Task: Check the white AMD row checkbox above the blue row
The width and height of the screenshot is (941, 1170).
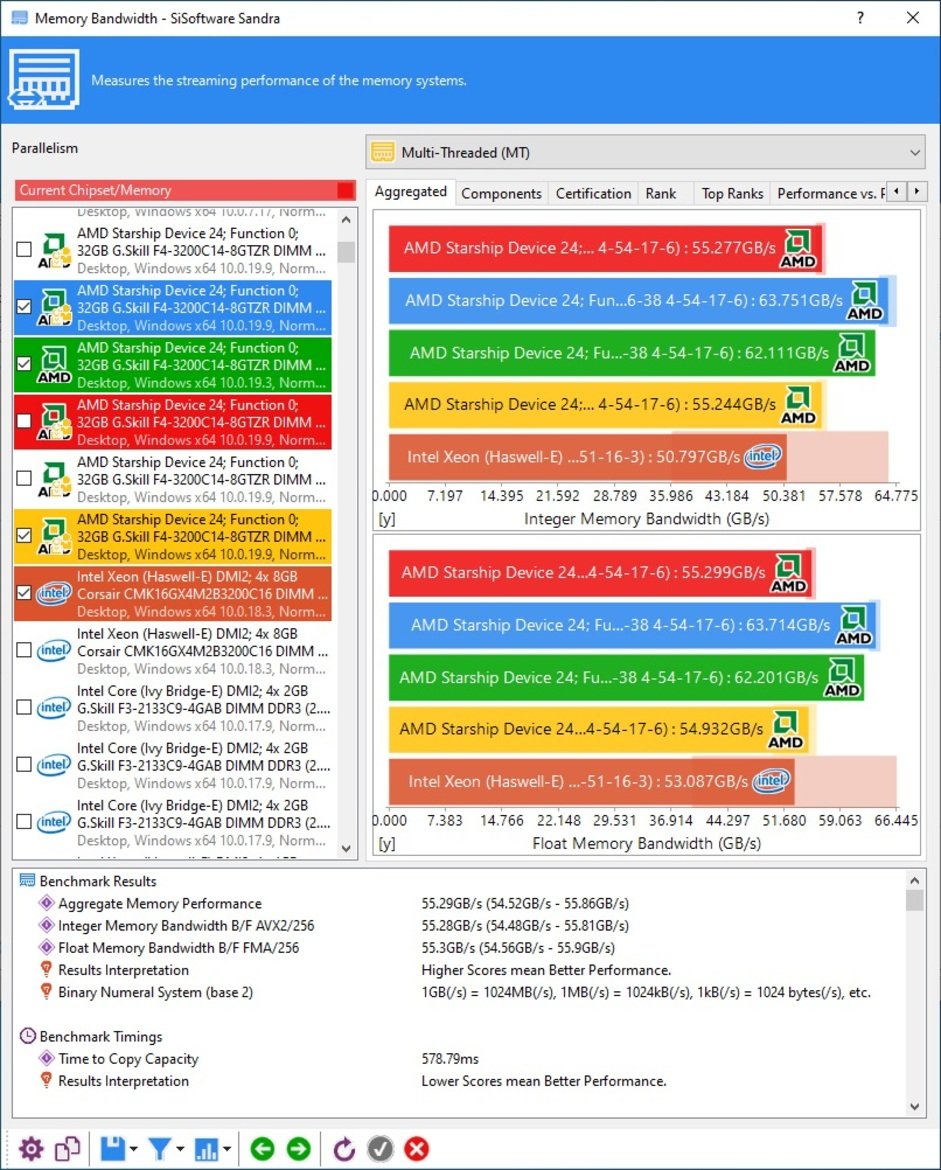Action: (24, 249)
